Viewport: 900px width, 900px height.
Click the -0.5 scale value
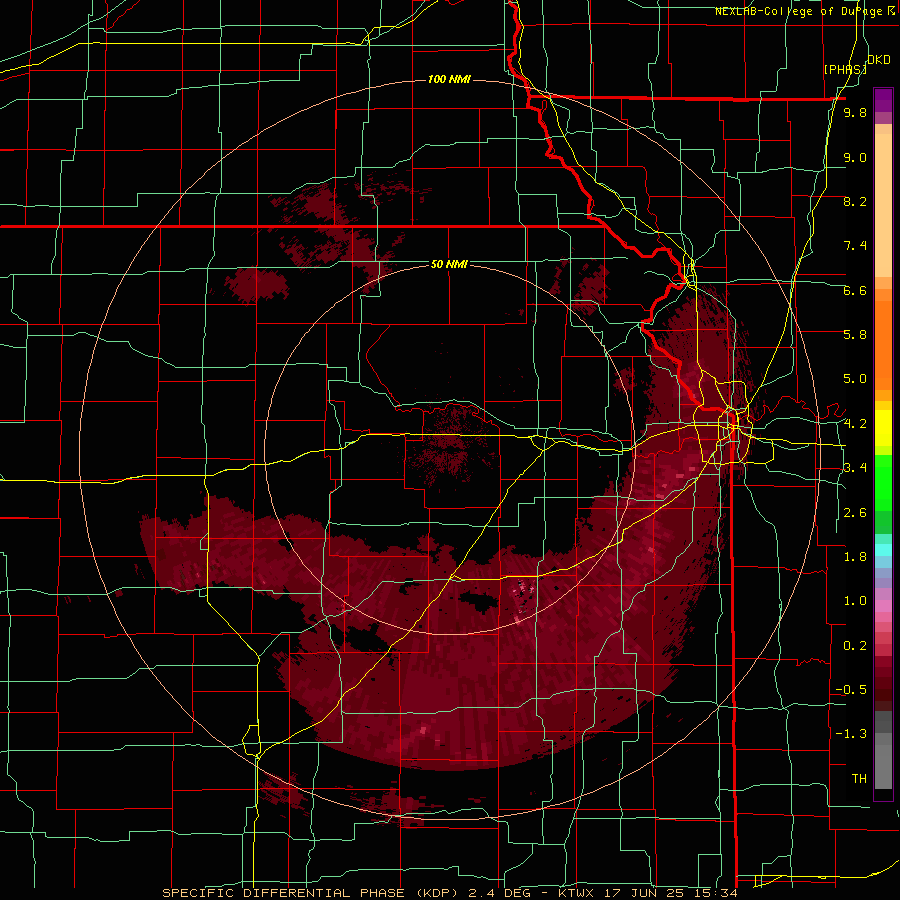click(851, 690)
